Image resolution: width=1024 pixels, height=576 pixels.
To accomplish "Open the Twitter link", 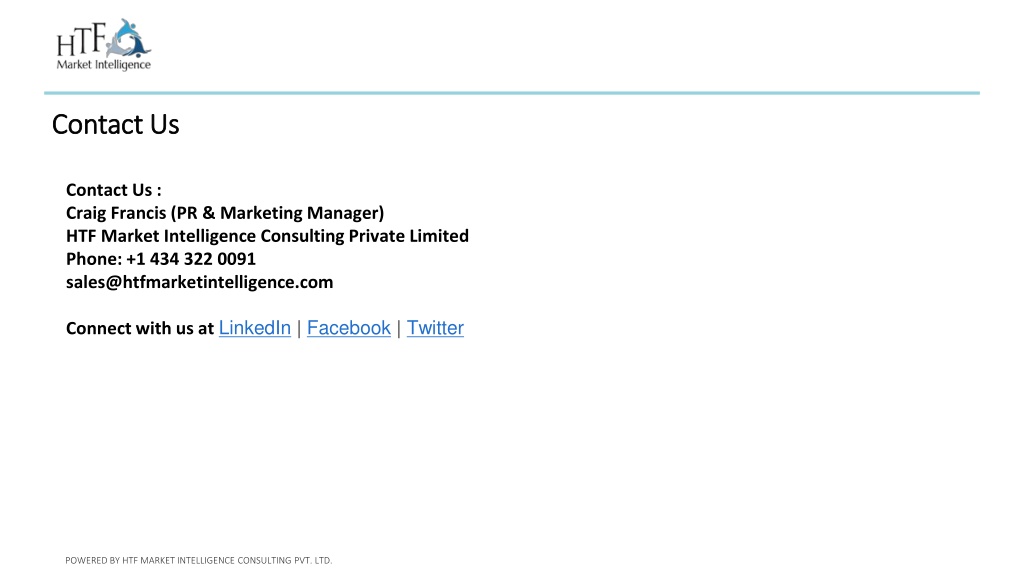I will click(x=436, y=328).
